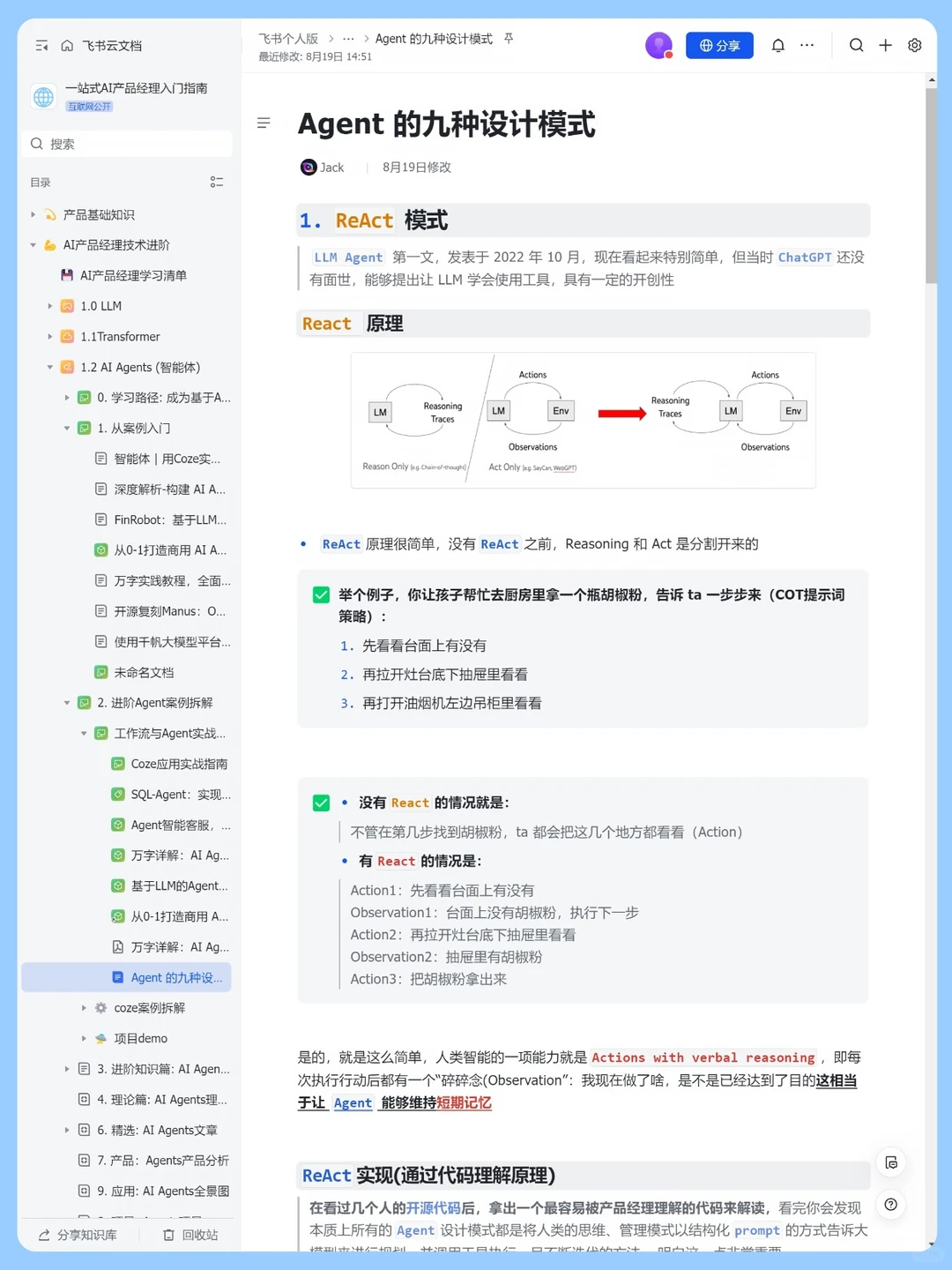Click the 互联网公开 tag
Screen dimensions: 952x1270
tap(90, 107)
